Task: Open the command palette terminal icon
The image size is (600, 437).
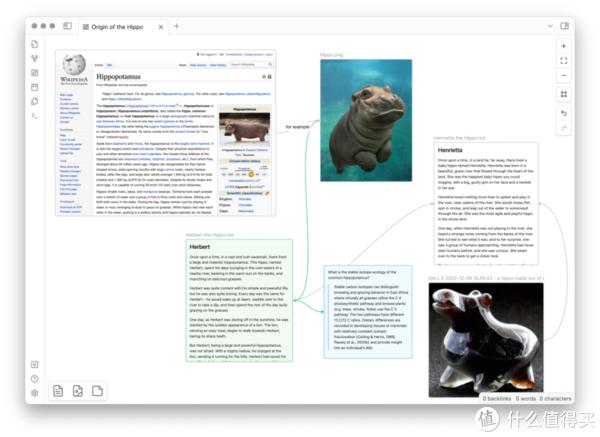Action: click(x=34, y=116)
